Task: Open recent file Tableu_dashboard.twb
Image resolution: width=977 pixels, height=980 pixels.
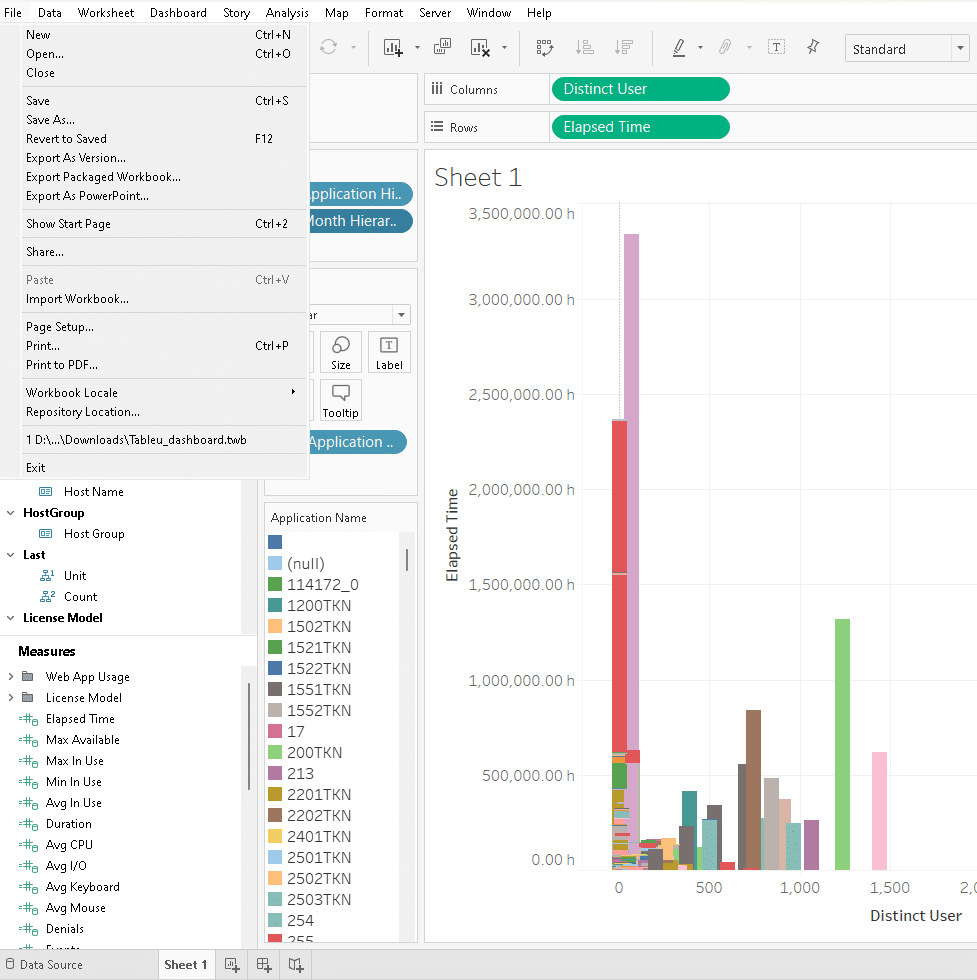Action: (165, 439)
